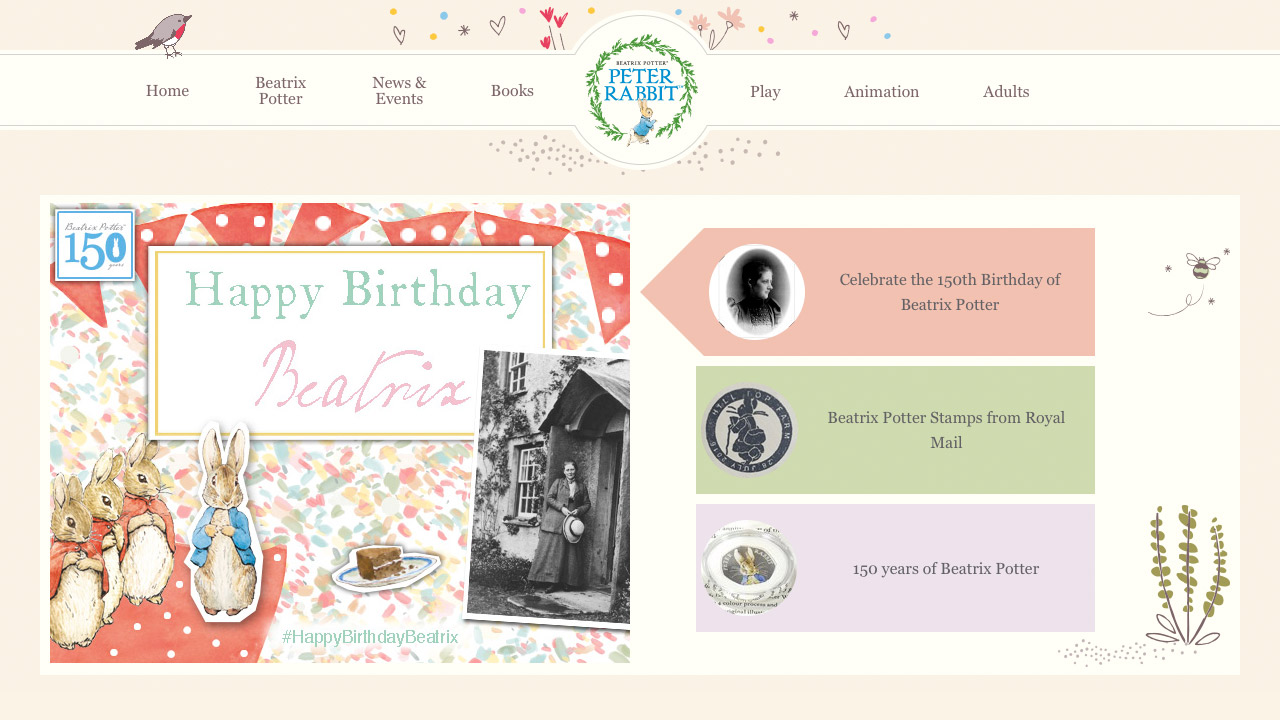Screen dimensions: 1280x720
Task: Open the Beatrix Potter menu item
Action: (281, 91)
